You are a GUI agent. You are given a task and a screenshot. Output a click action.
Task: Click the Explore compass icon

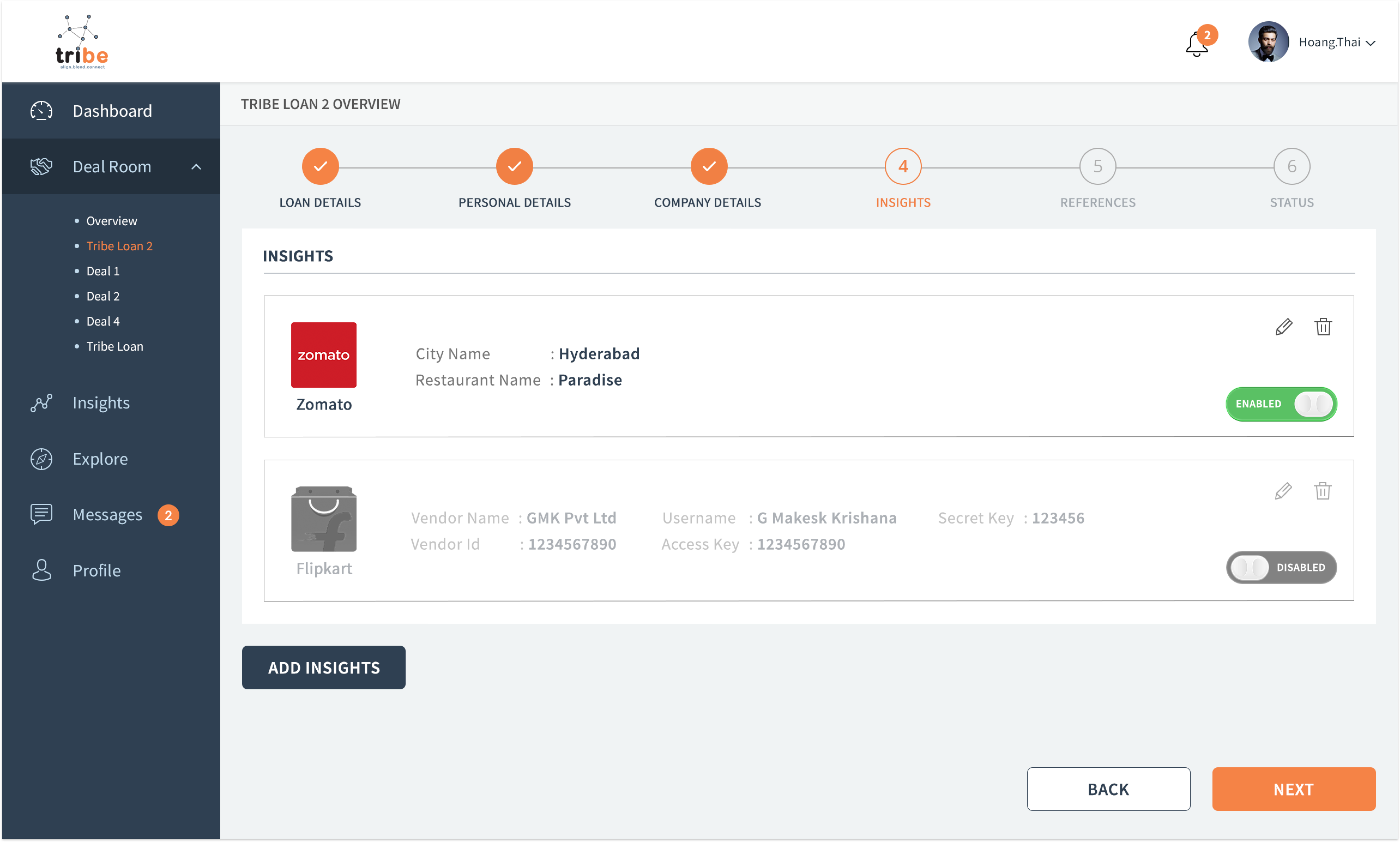pos(41,459)
